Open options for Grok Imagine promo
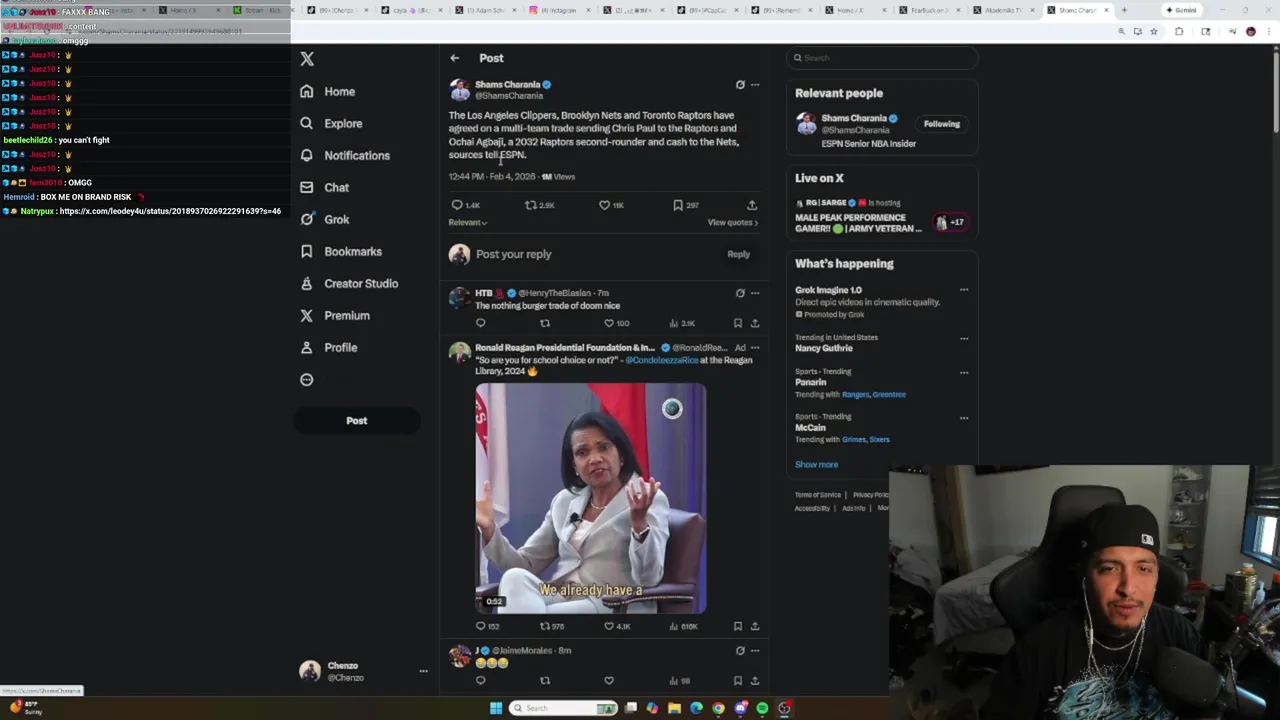The height and width of the screenshot is (720, 1280). [x=964, y=290]
